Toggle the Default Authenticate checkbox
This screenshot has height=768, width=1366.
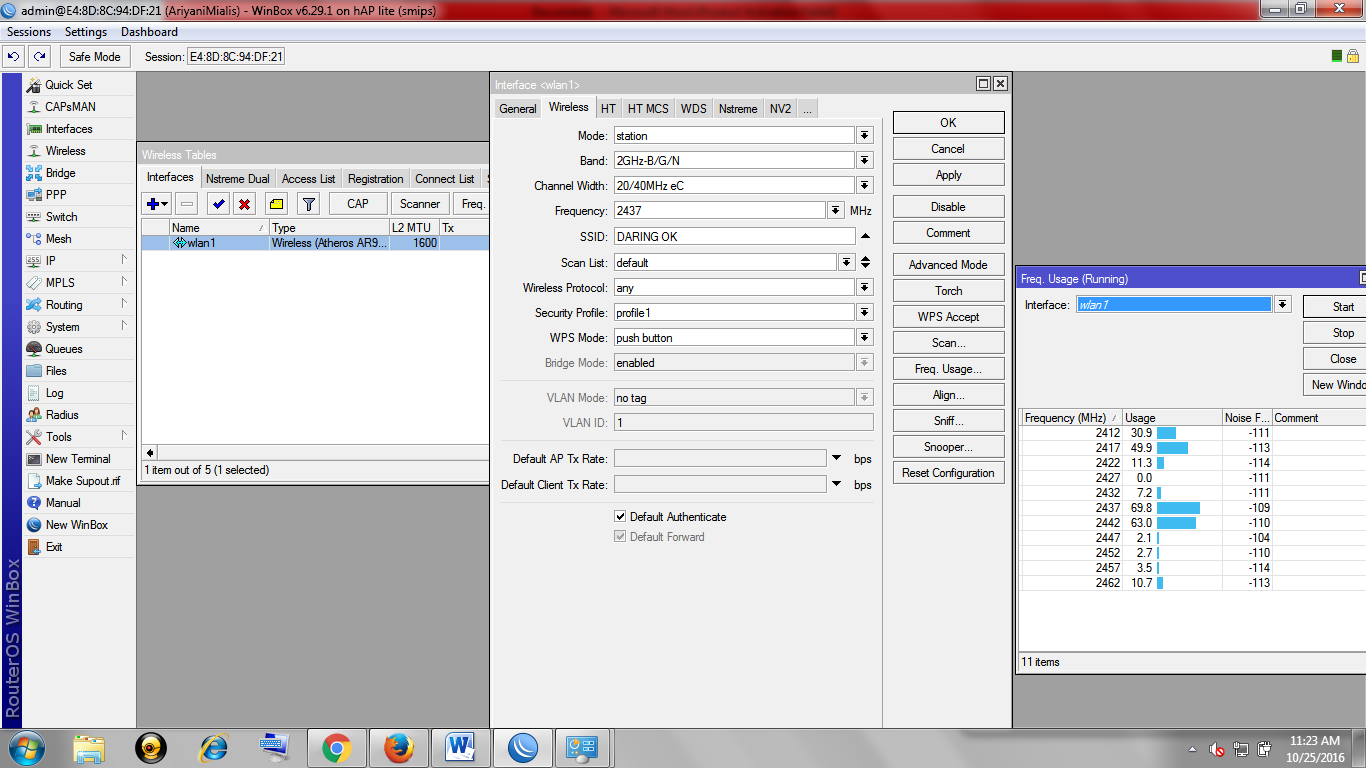[621, 517]
